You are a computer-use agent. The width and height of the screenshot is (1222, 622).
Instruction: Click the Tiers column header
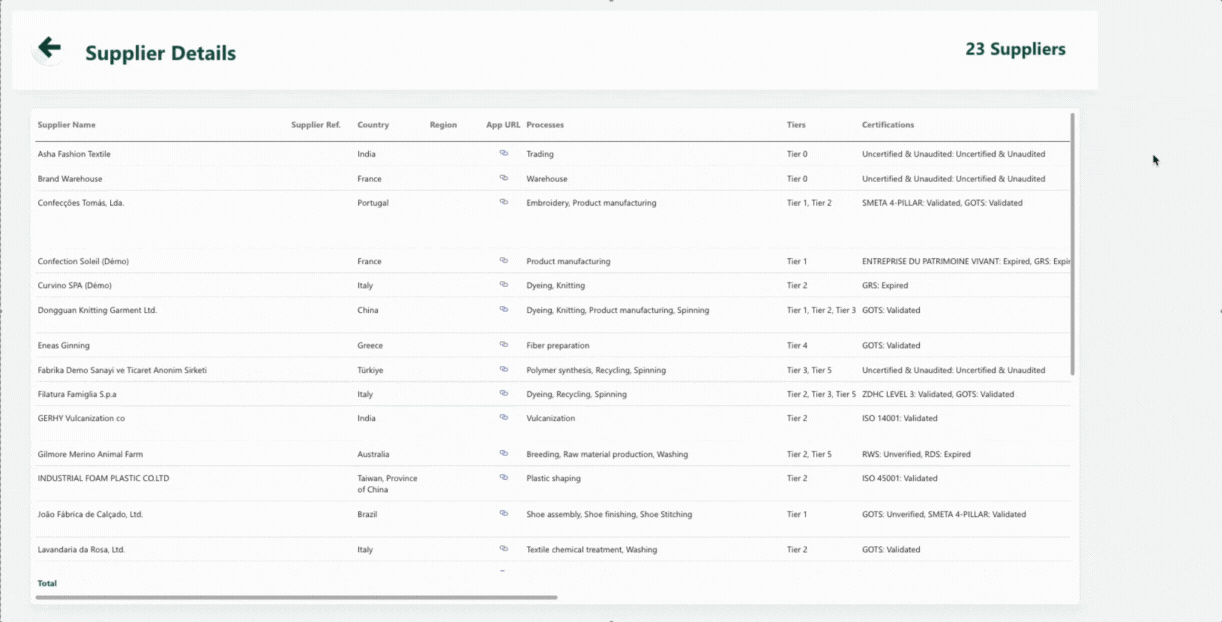pos(796,125)
